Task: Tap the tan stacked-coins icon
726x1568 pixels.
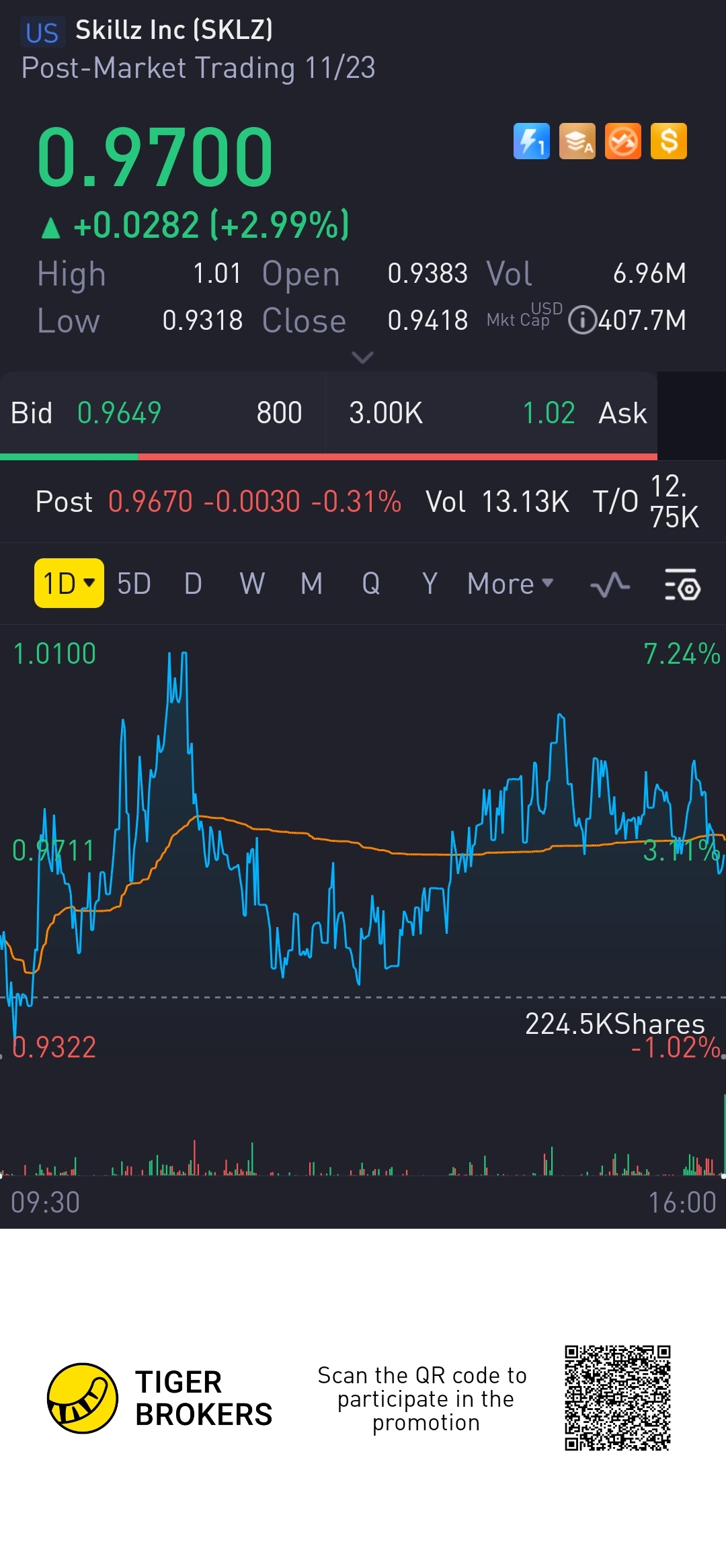Action: coord(577,141)
